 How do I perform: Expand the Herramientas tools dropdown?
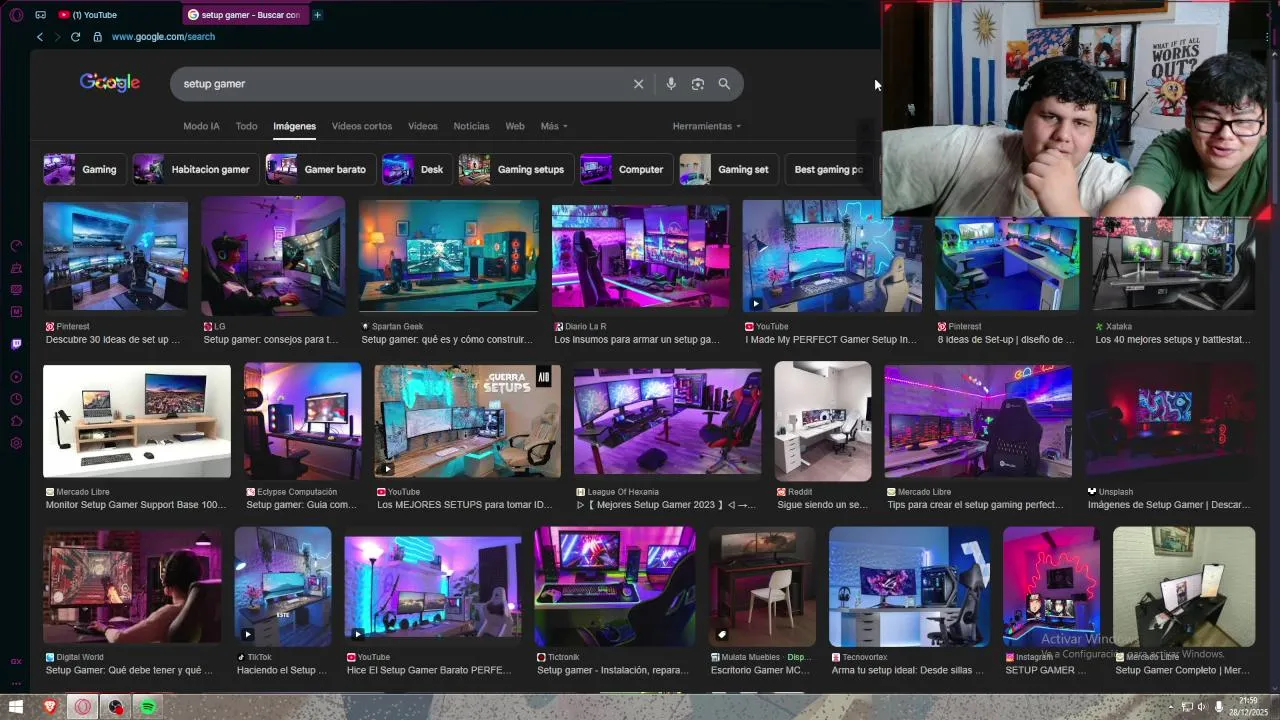[x=707, y=126]
